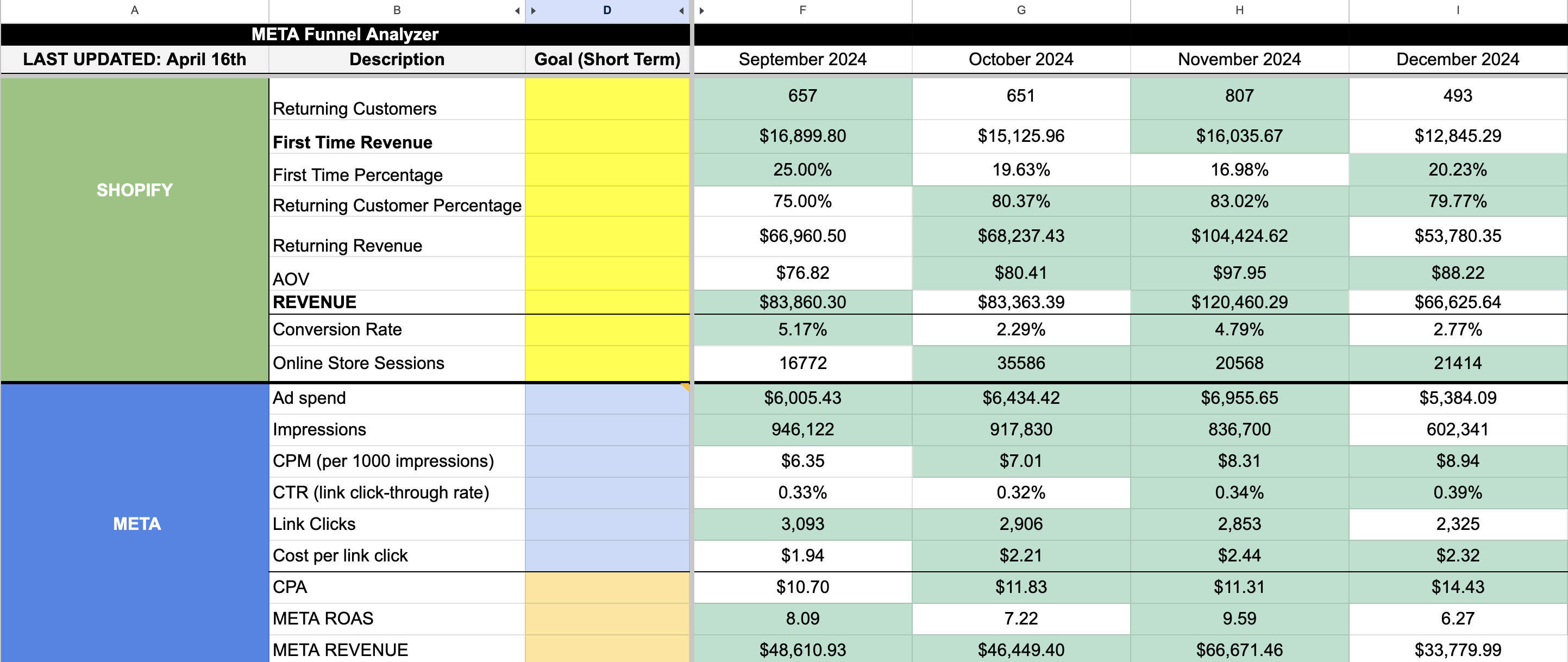The image size is (1568, 662).
Task: Click the right arrow in column F header
Action: tap(702, 10)
